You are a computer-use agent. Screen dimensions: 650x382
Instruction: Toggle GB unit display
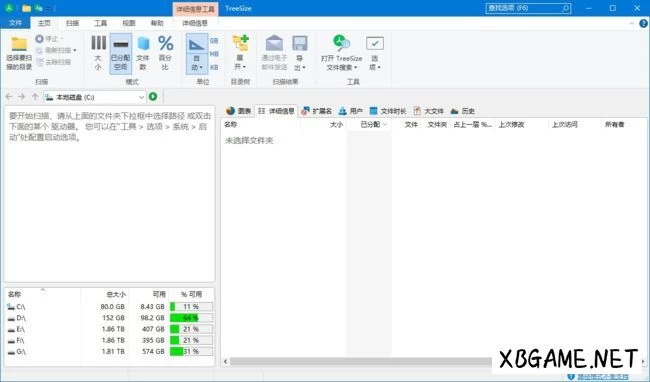click(x=214, y=41)
